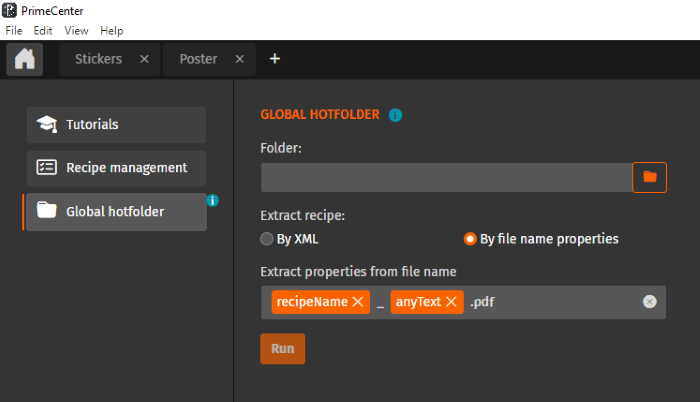Click inside the Folder path field
This screenshot has width=700, height=402.
coord(446,177)
